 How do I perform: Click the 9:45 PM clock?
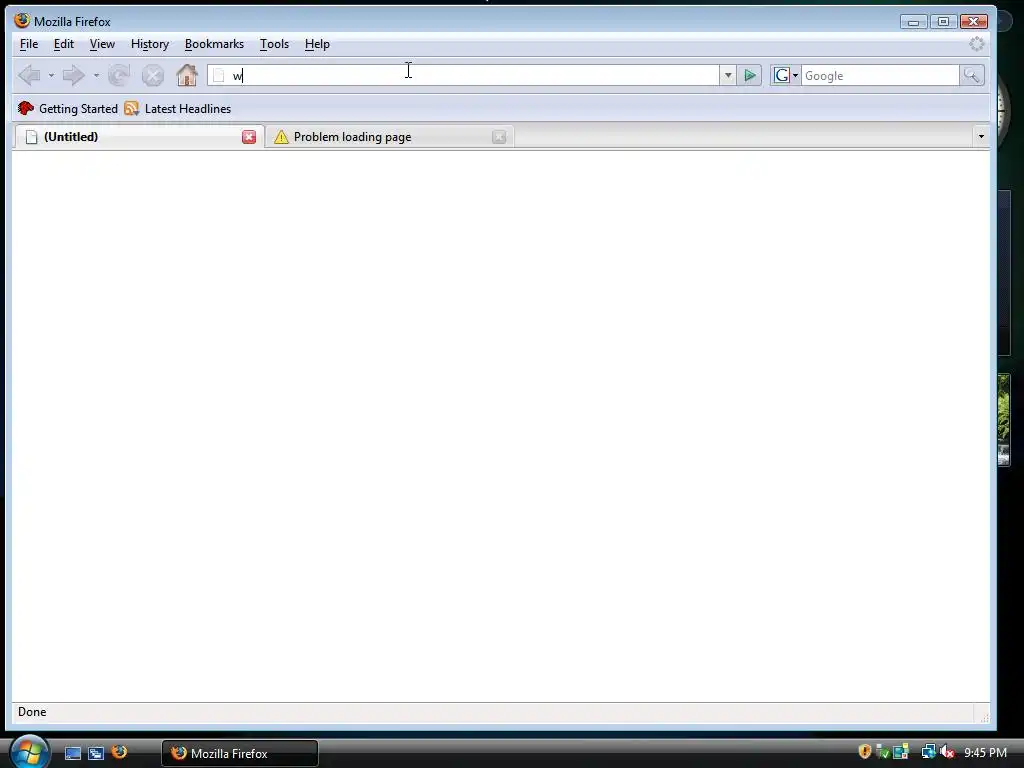tap(985, 752)
